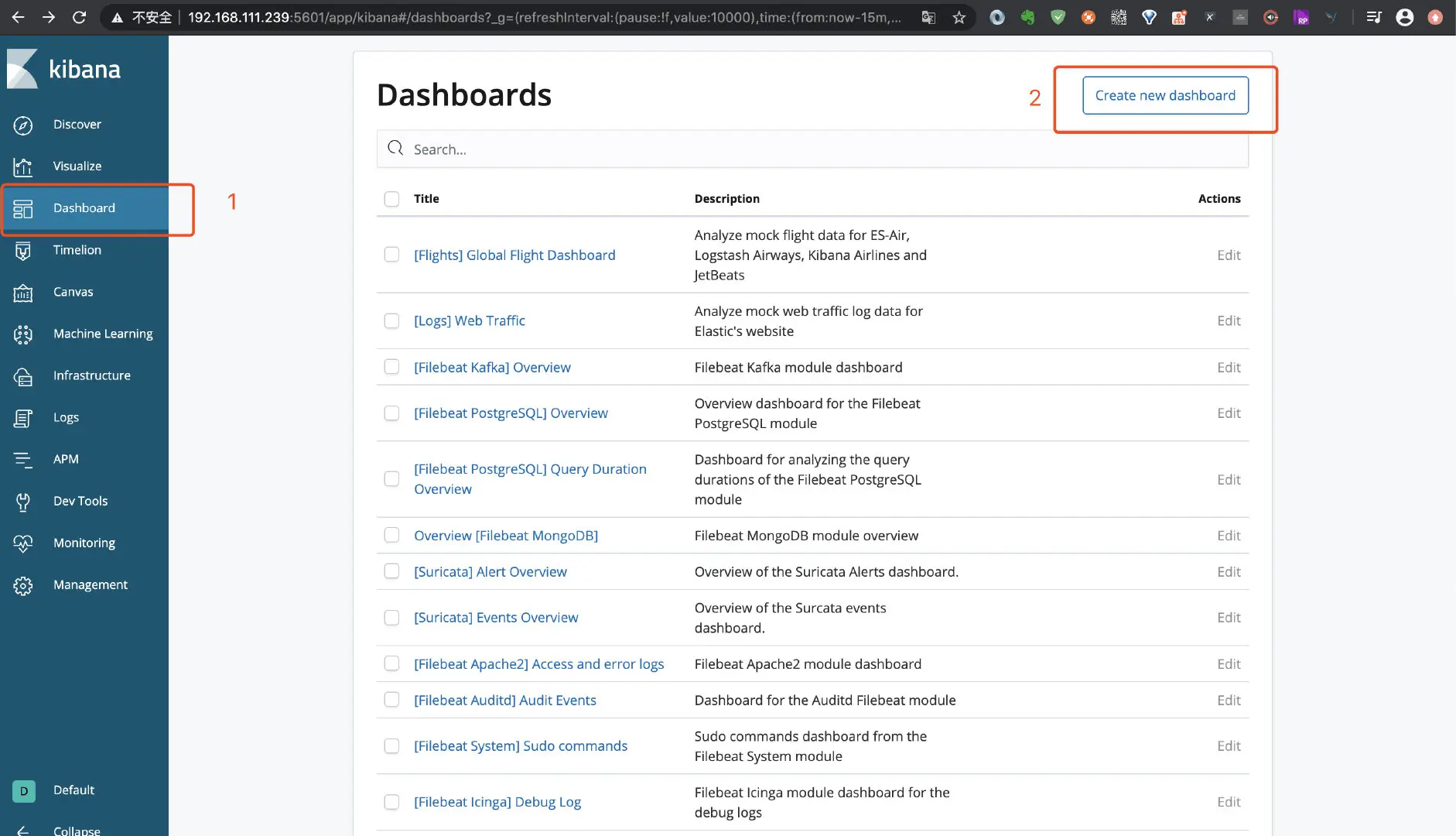Click the Logs document icon

pyautogui.click(x=23, y=418)
